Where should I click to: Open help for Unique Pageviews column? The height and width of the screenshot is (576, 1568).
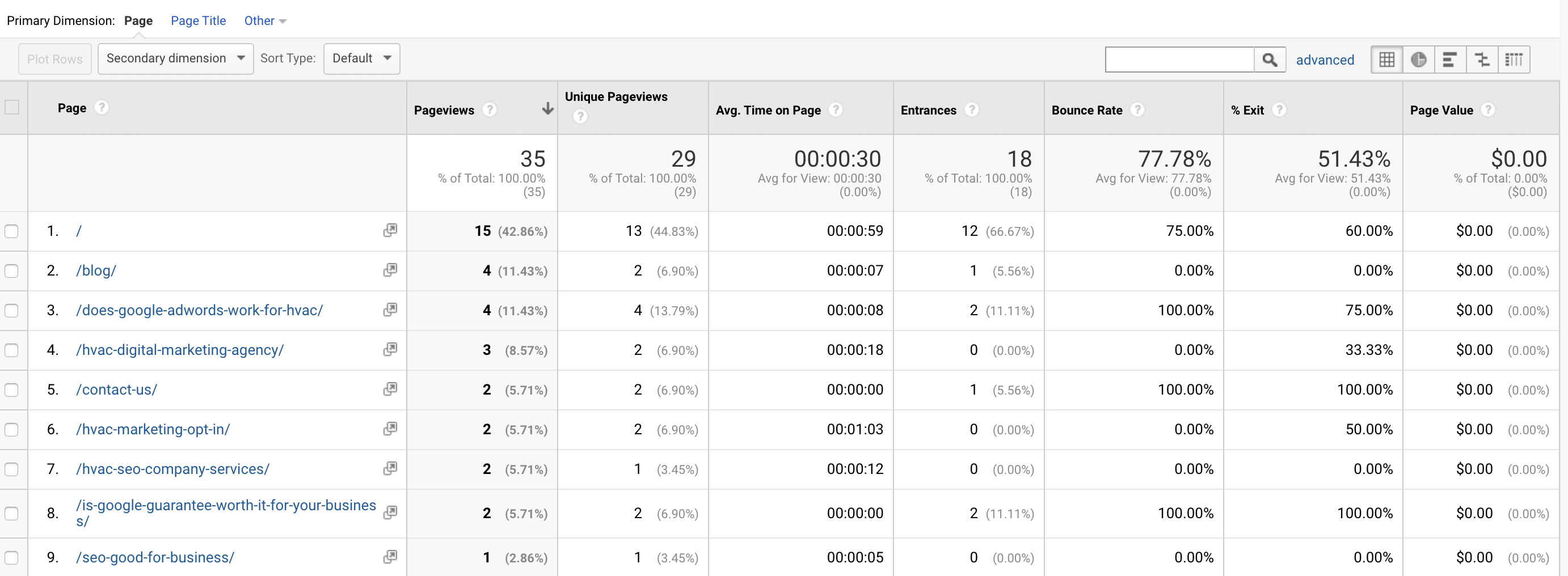(580, 116)
